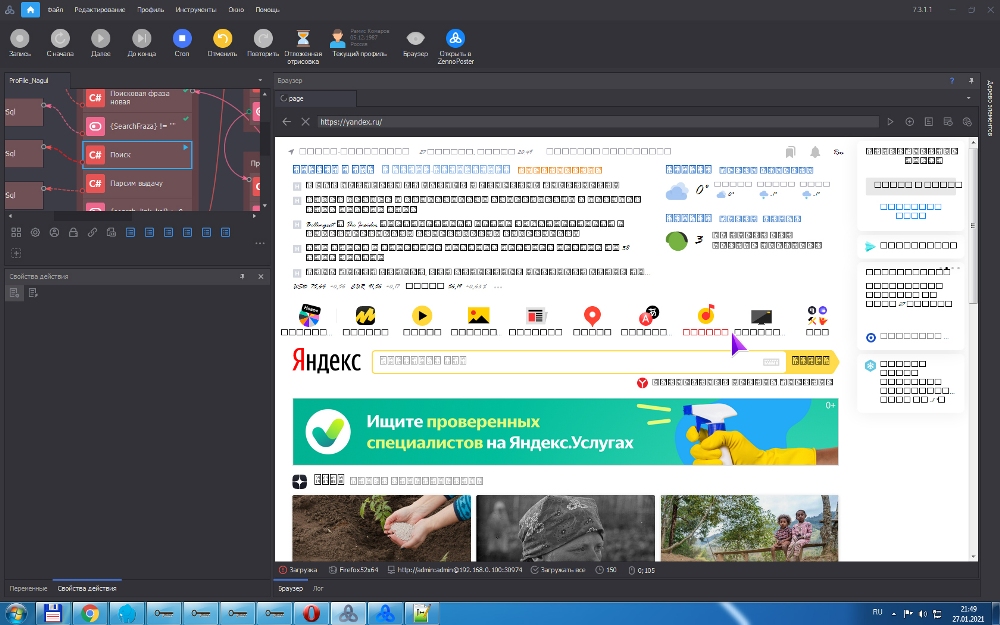Click the plus-square add icon
This screenshot has width=1000, height=625.
(x=16, y=253)
